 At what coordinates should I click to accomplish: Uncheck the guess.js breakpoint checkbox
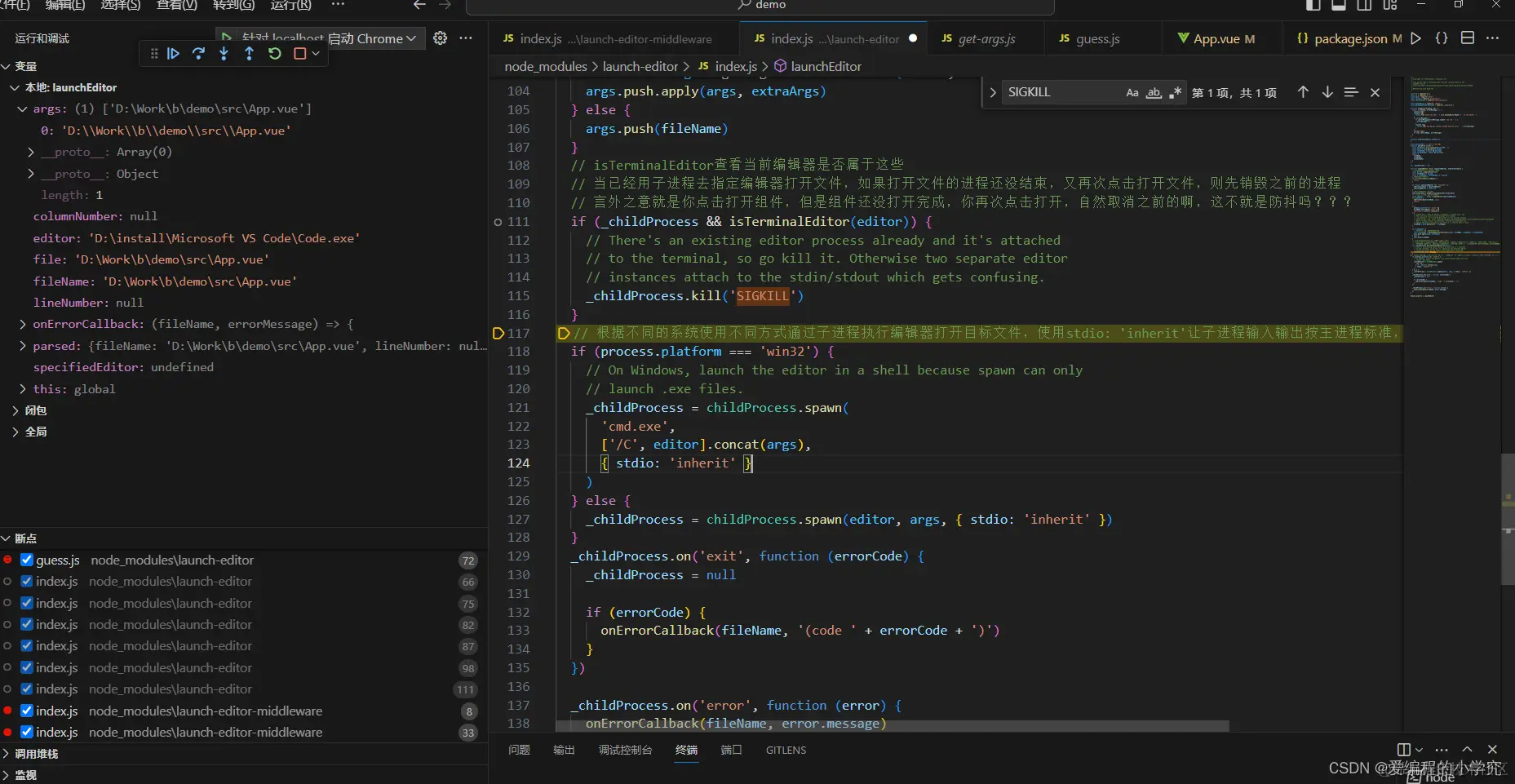[x=27, y=560]
